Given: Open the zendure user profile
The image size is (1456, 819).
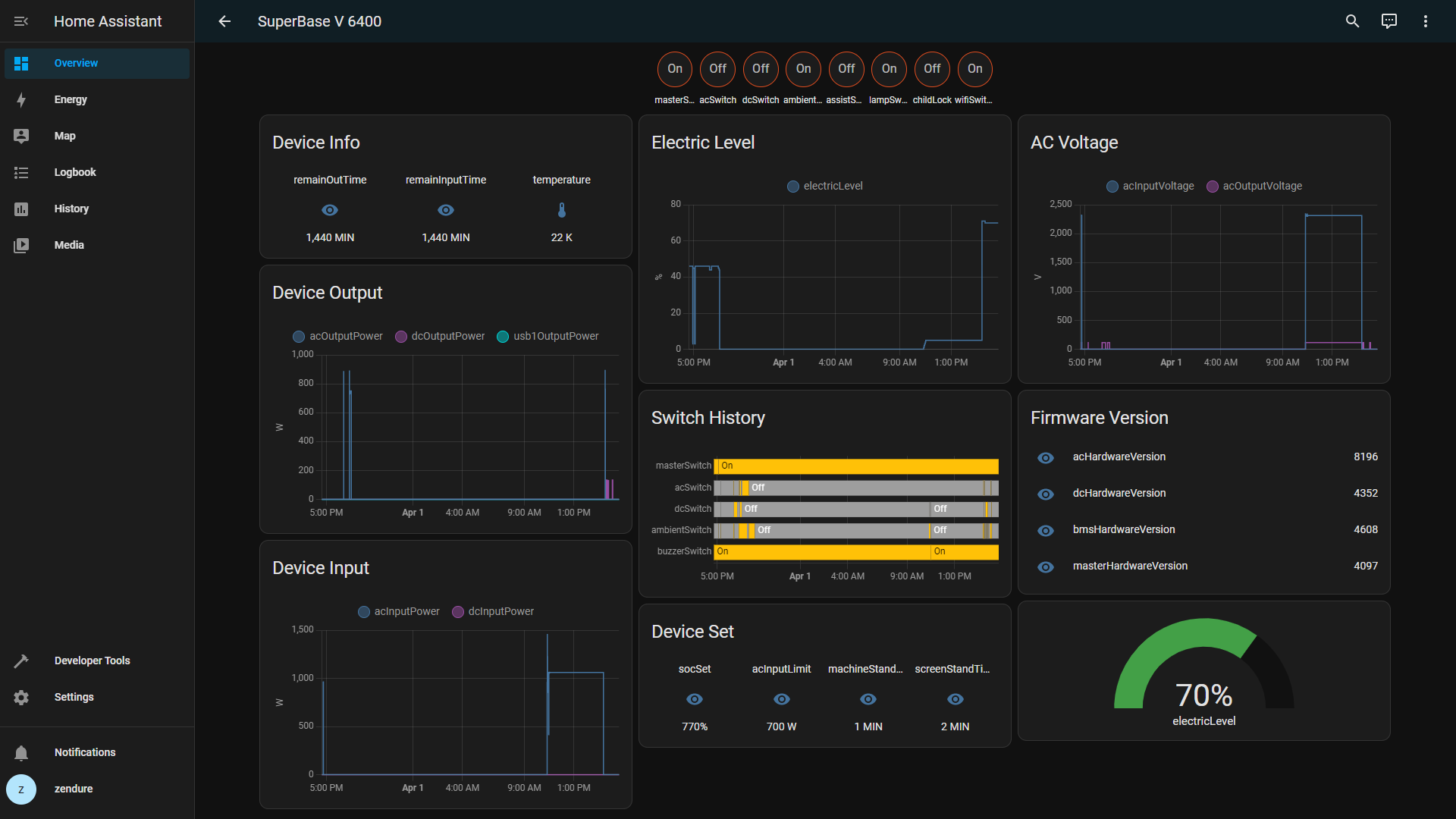Looking at the screenshot, I should pyautogui.click(x=73, y=789).
